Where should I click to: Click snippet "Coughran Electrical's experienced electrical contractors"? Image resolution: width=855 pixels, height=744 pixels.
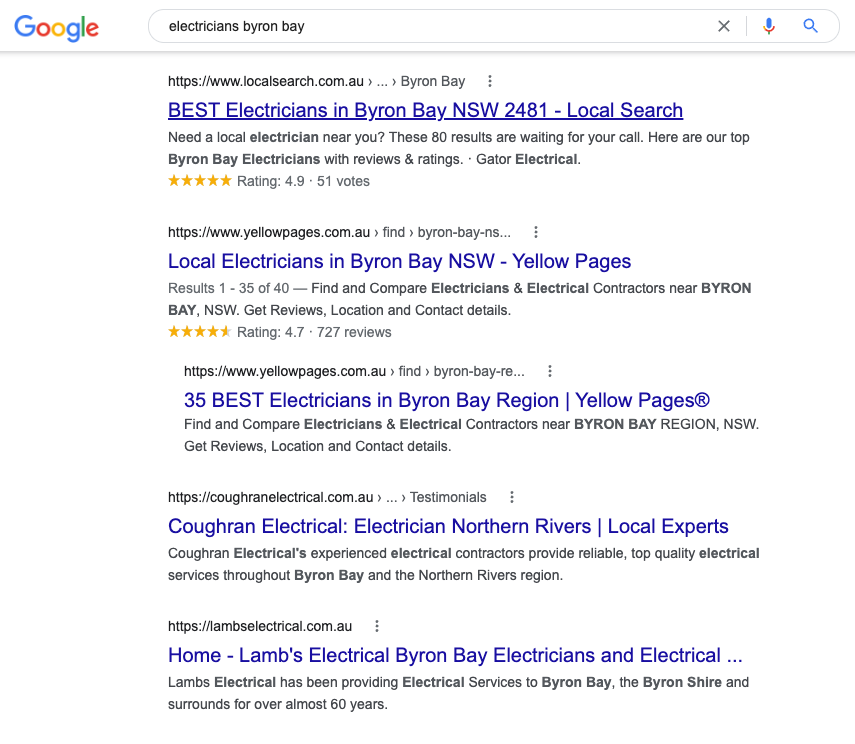(463, 564)
